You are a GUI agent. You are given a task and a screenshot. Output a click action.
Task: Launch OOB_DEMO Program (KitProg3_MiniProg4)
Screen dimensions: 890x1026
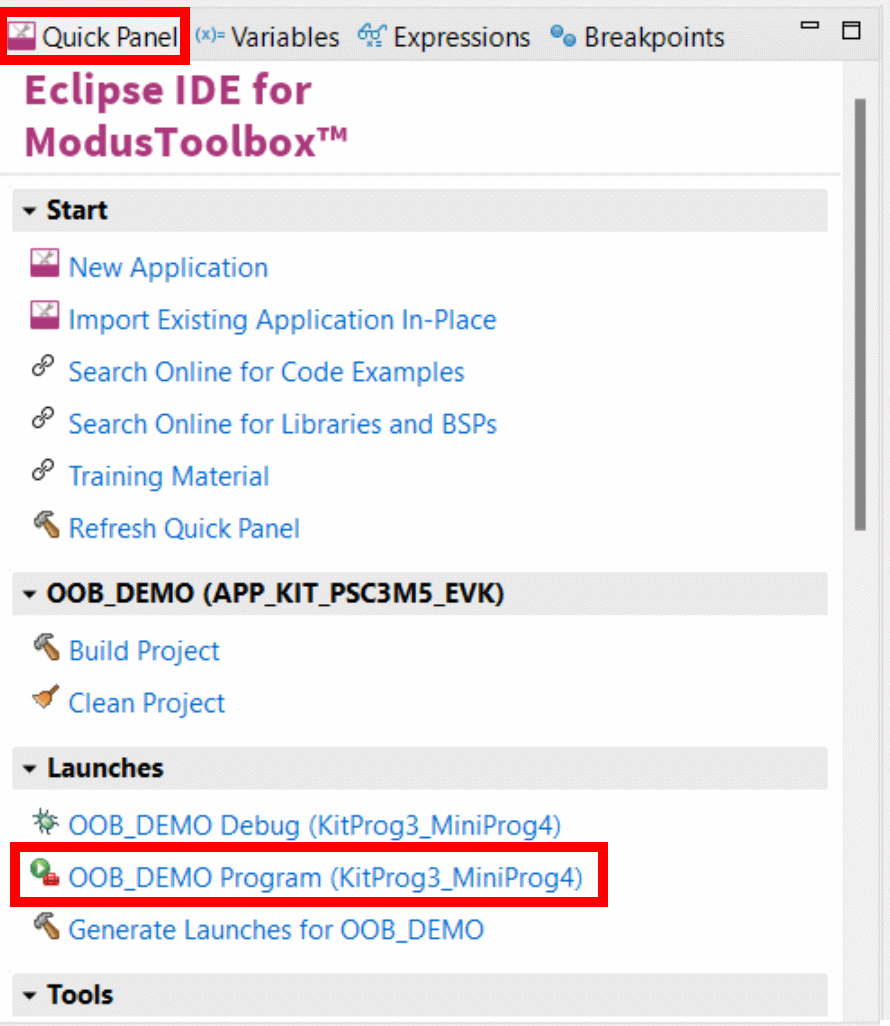click(325, 877)
